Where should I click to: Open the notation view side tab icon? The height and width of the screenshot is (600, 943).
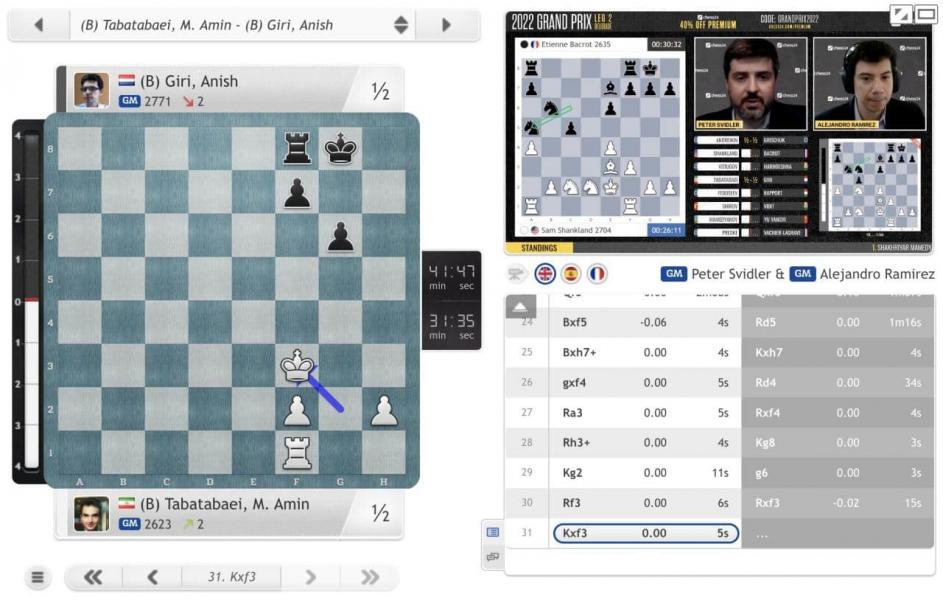493,533
